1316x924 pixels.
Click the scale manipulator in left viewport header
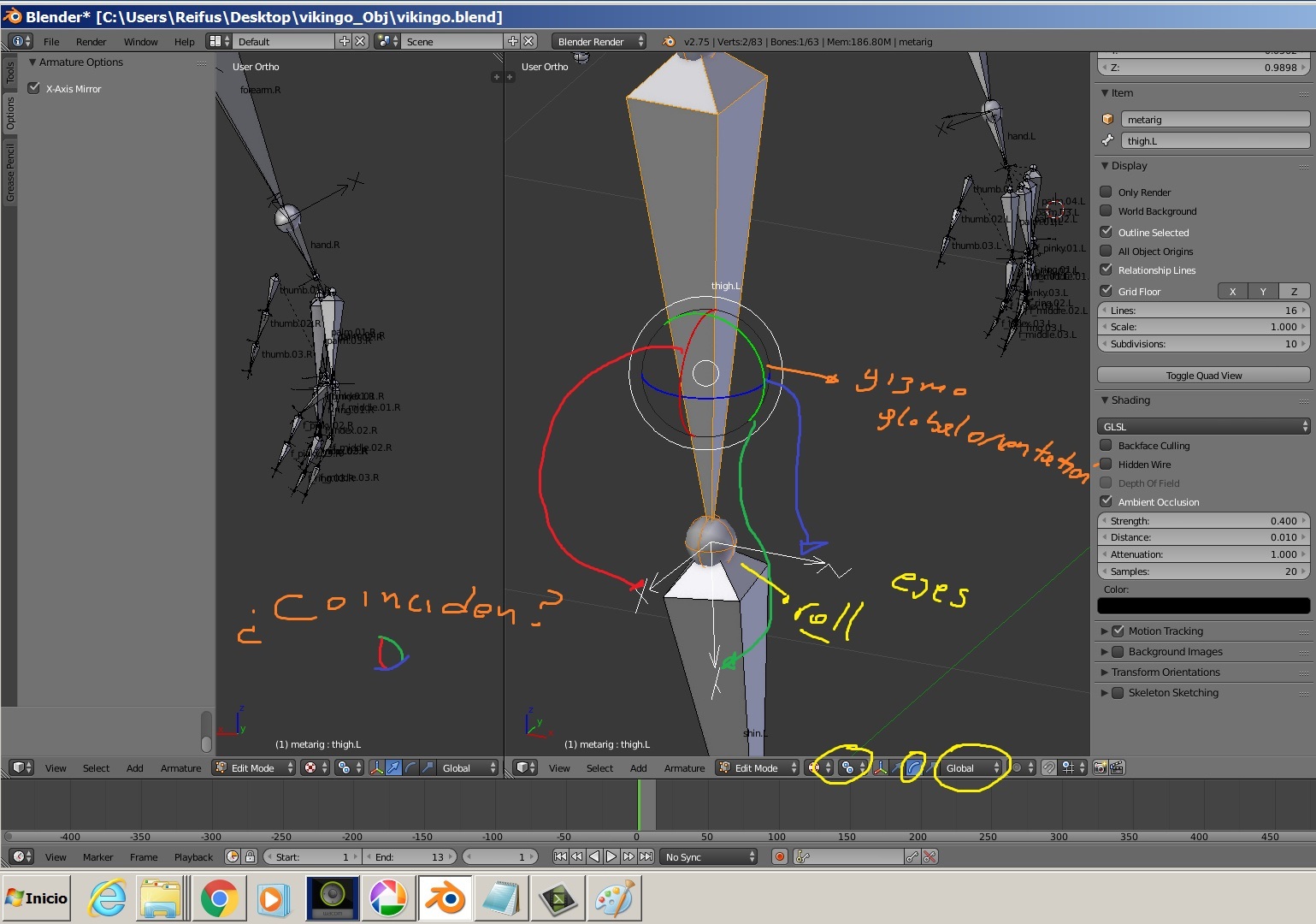point(428,767)
